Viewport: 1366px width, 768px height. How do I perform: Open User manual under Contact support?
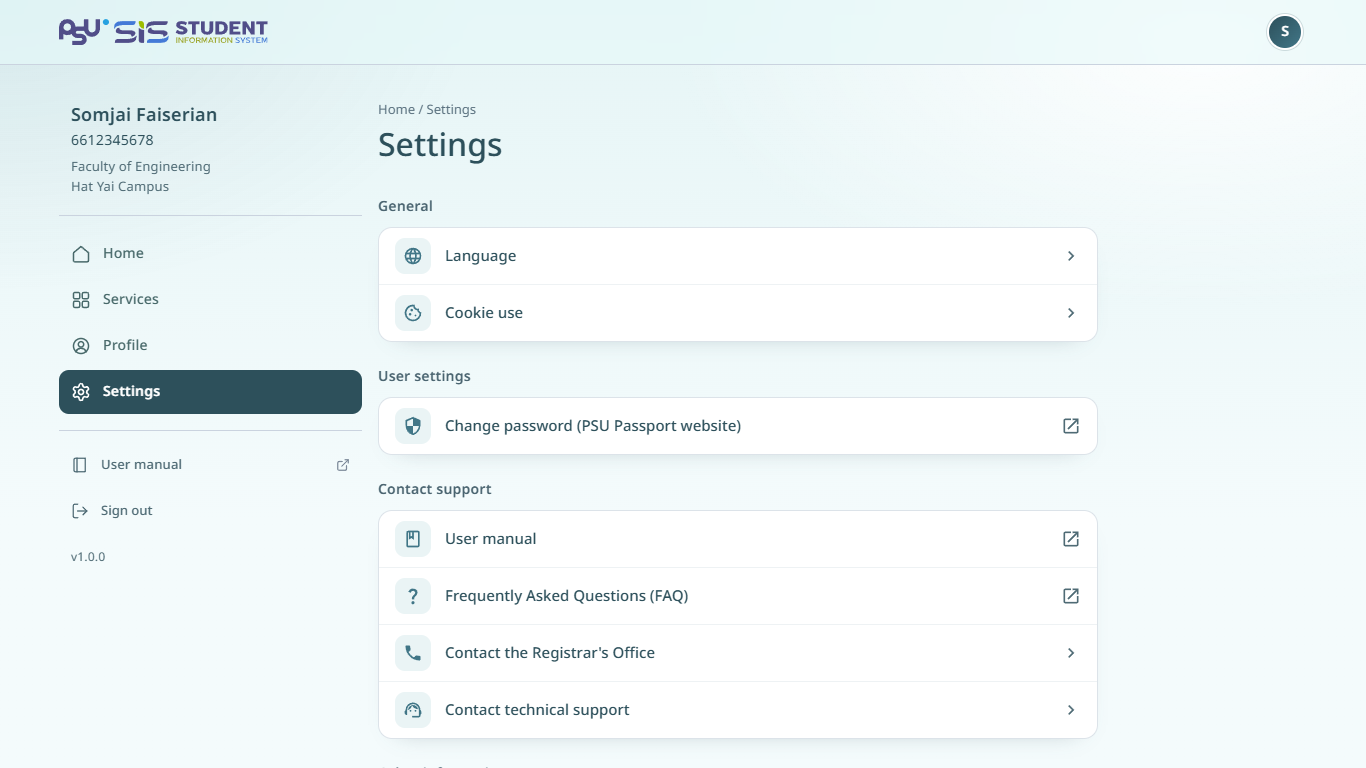(x=738, y=539)
